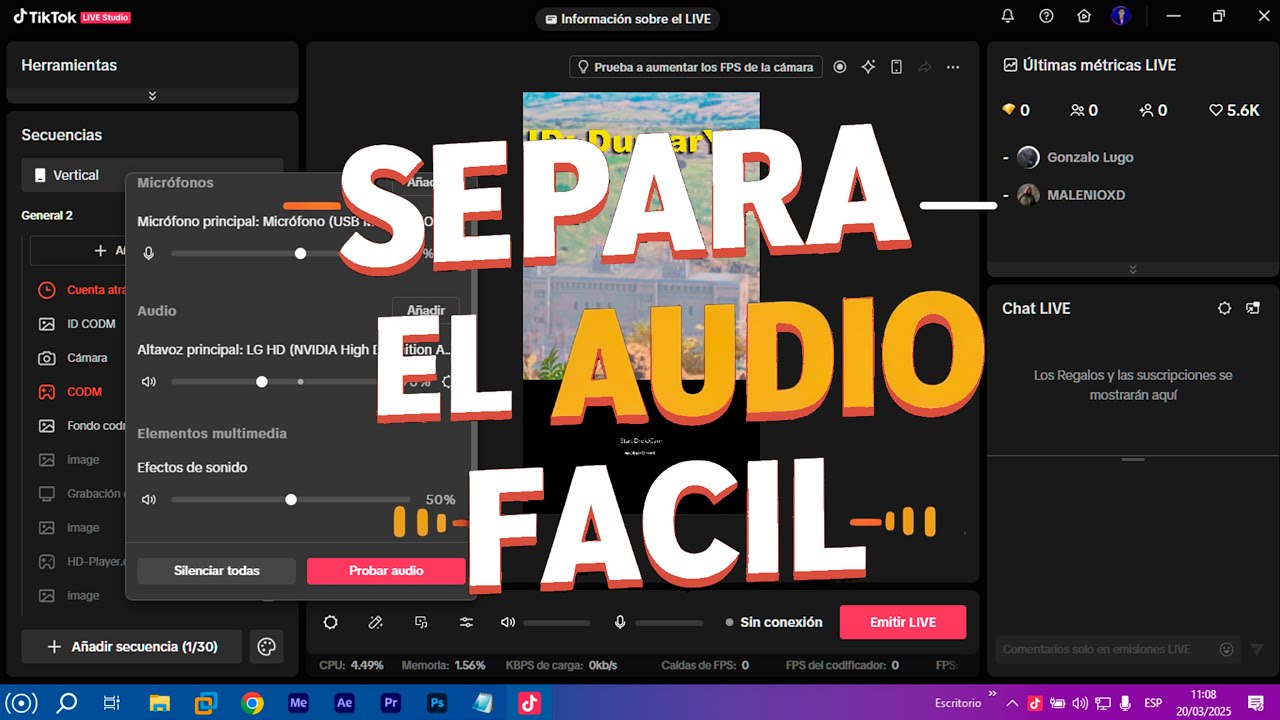Click viewer MALENIOXD
The width and height of the screenshot is (1280, 720).
1086,195
